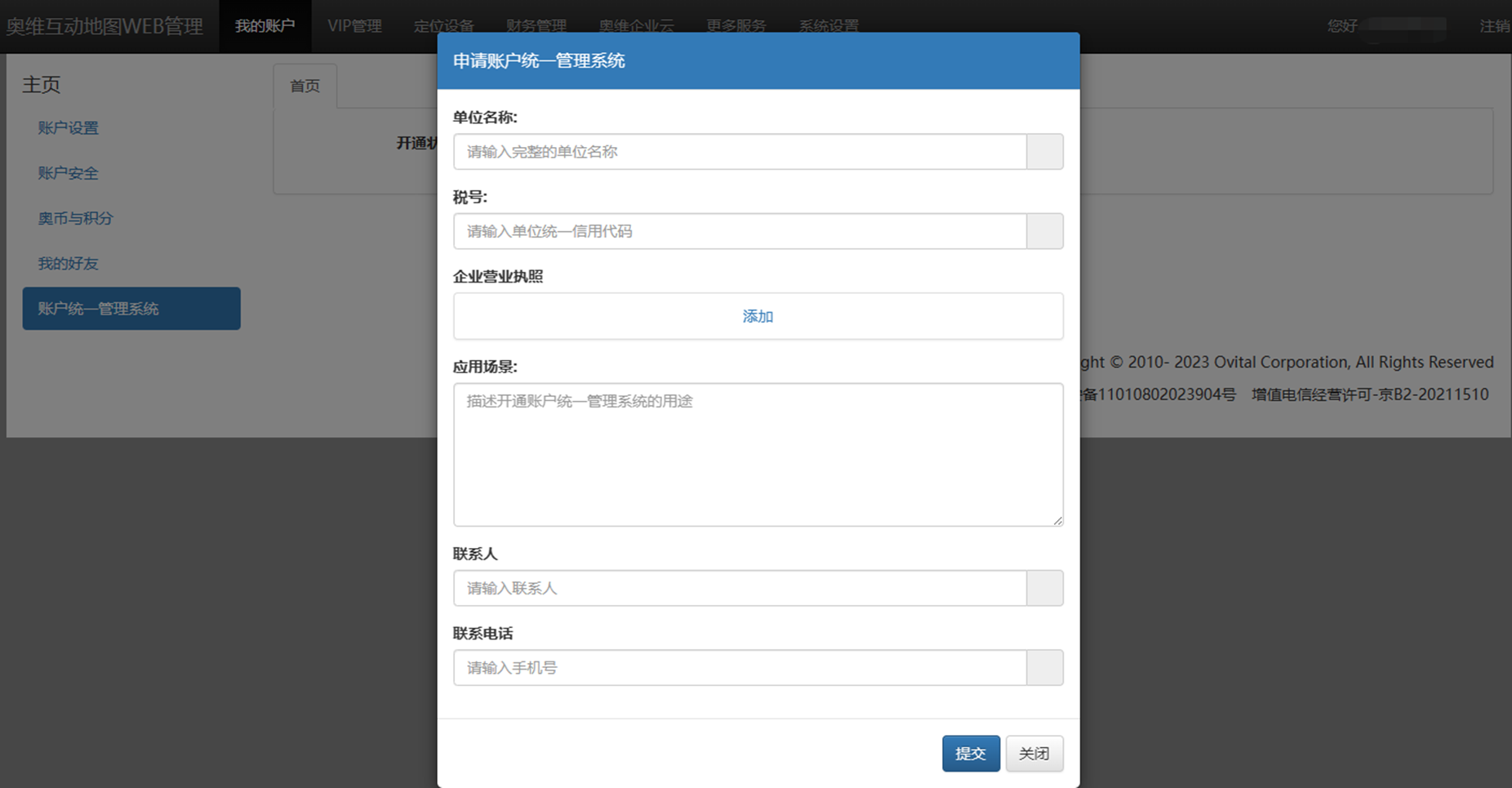
Task: Open the VIP管理 menu
Action: [354, 26]
